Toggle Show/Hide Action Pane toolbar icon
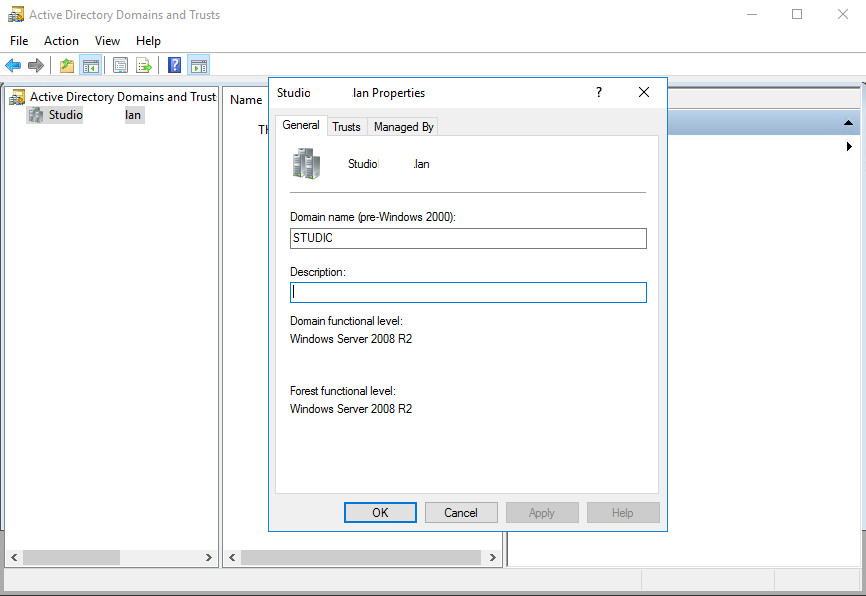This screenshot has height=596, width=866. click(198, 66)
